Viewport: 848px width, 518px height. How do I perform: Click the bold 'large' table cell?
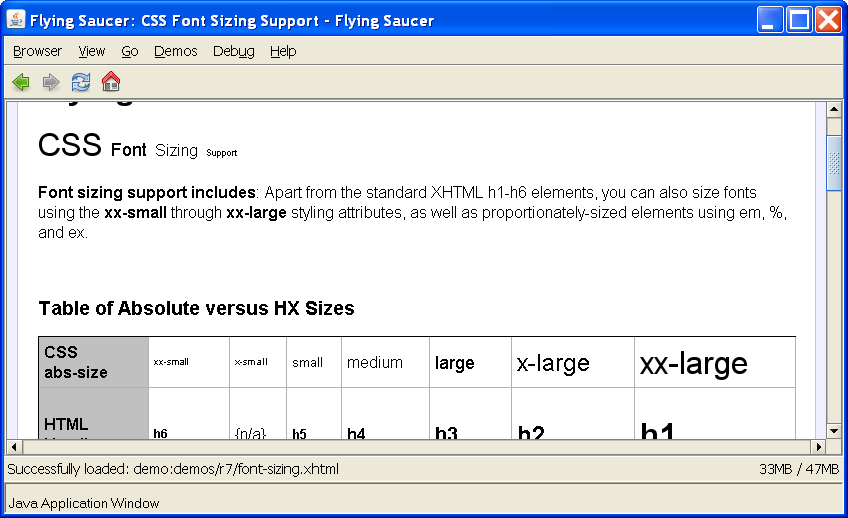pos(471,362)
